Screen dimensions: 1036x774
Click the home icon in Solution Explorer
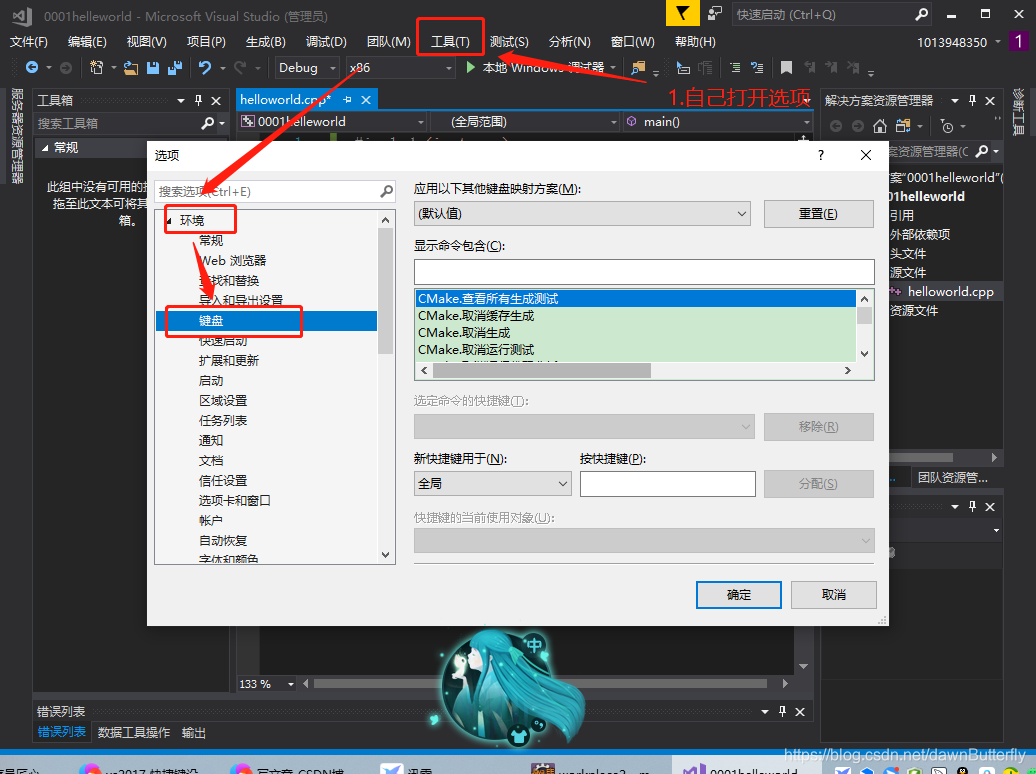(879, 126)
